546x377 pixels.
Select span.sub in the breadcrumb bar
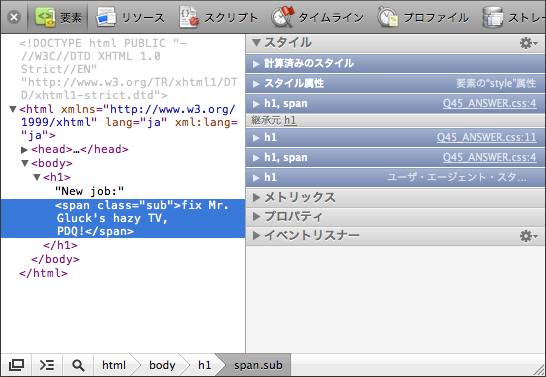258,365
